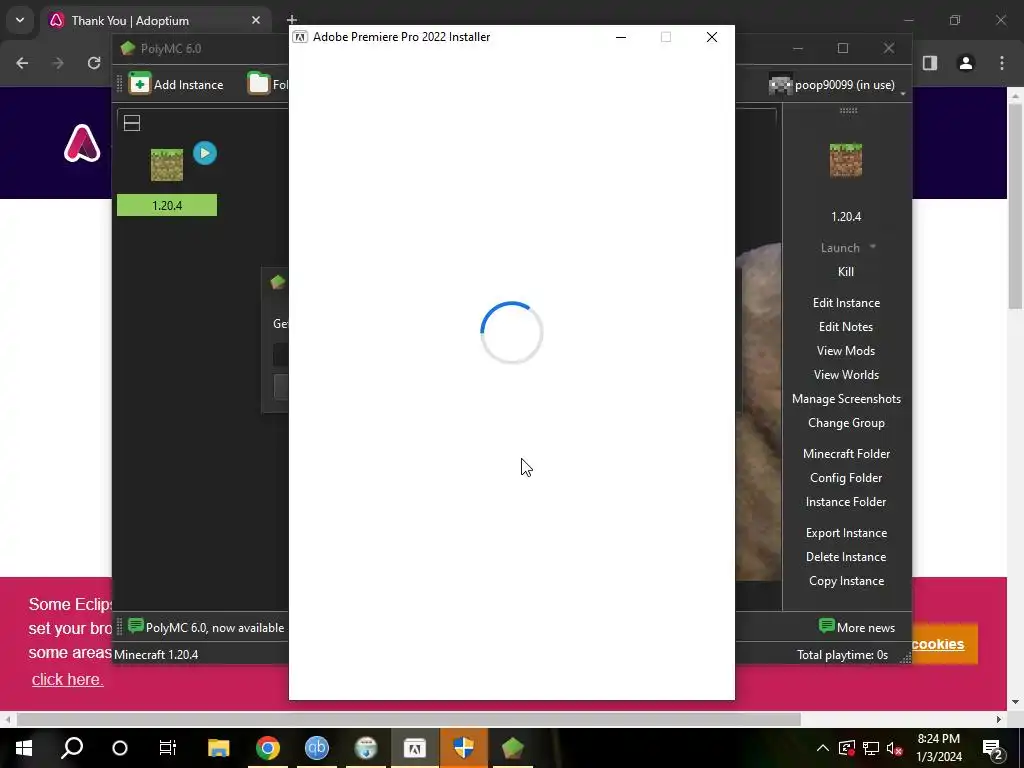Open Folders button in PolyMC toolbar

click(268, 84)
